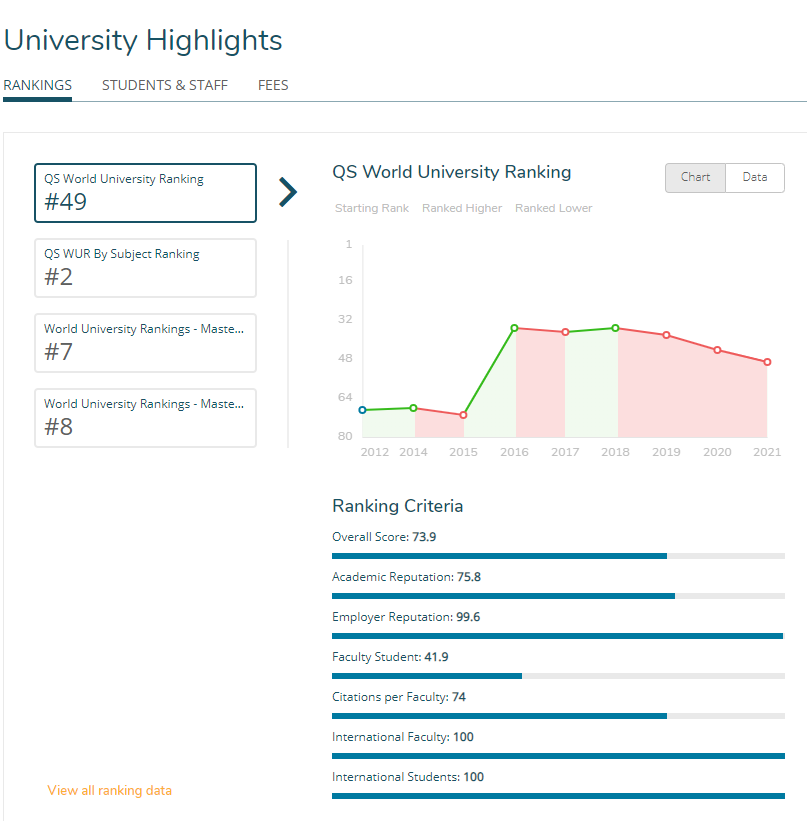Click the 2016 data point on chart
Image resolution: width=807 pixels, height=821 pixels.
click(514, 328)
